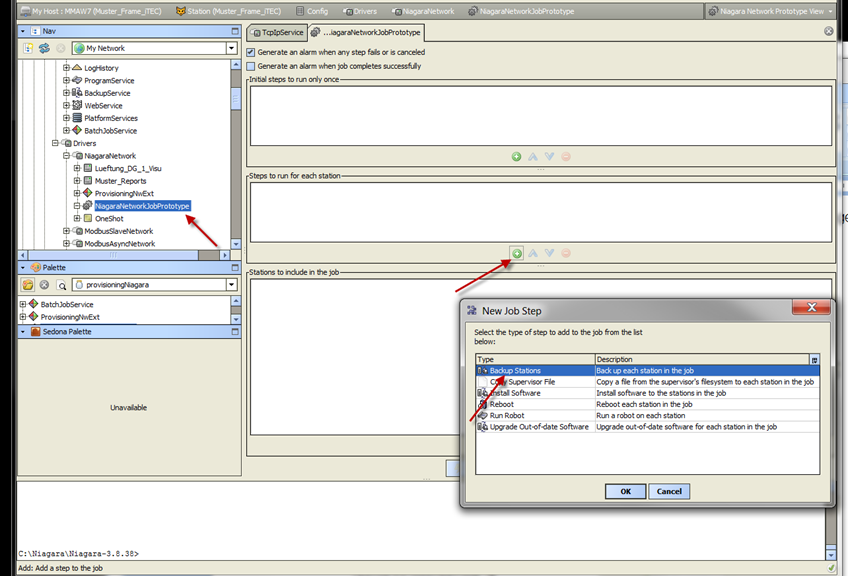
Task: Click the Config breadcrumb item
Action: (x=312, y=11)
